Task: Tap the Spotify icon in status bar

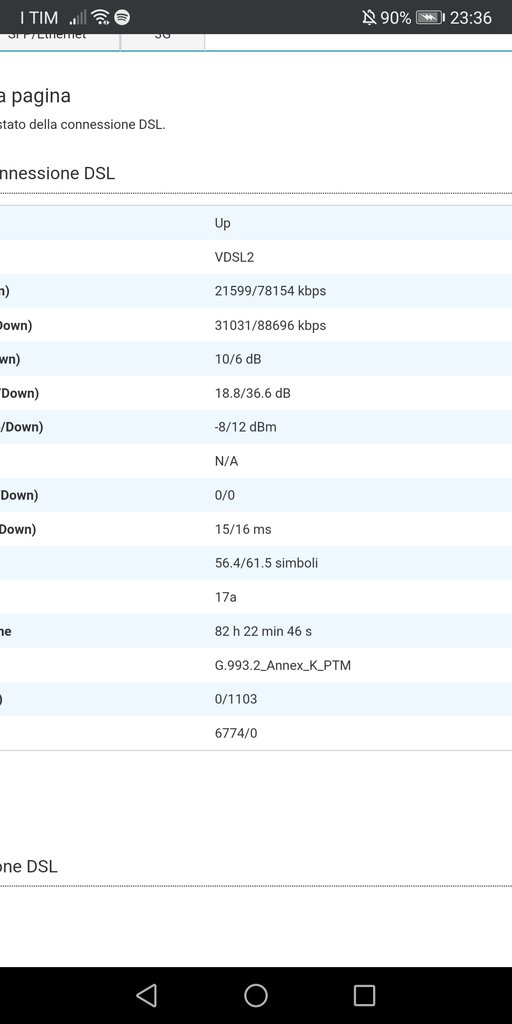Action: click(122, 18)
